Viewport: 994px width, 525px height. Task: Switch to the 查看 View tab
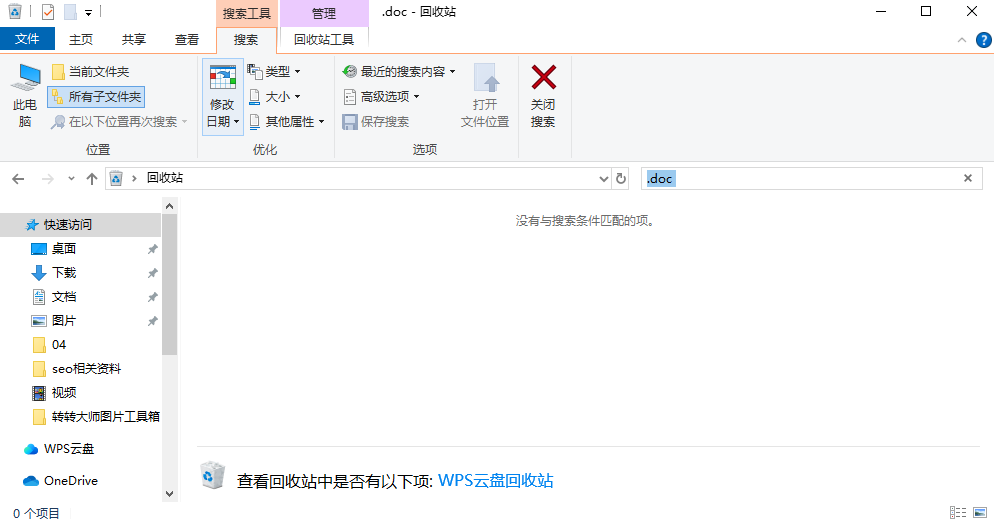(x=187, y=39)
